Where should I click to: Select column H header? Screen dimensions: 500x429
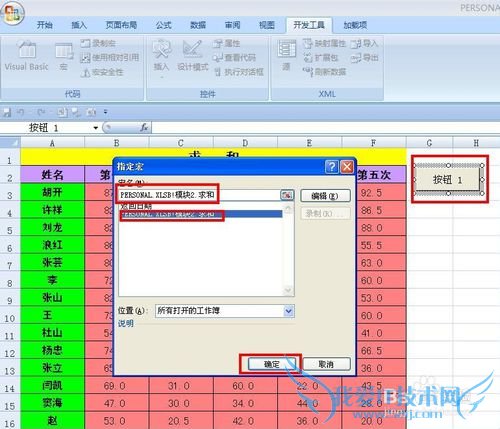coord(476,143)
